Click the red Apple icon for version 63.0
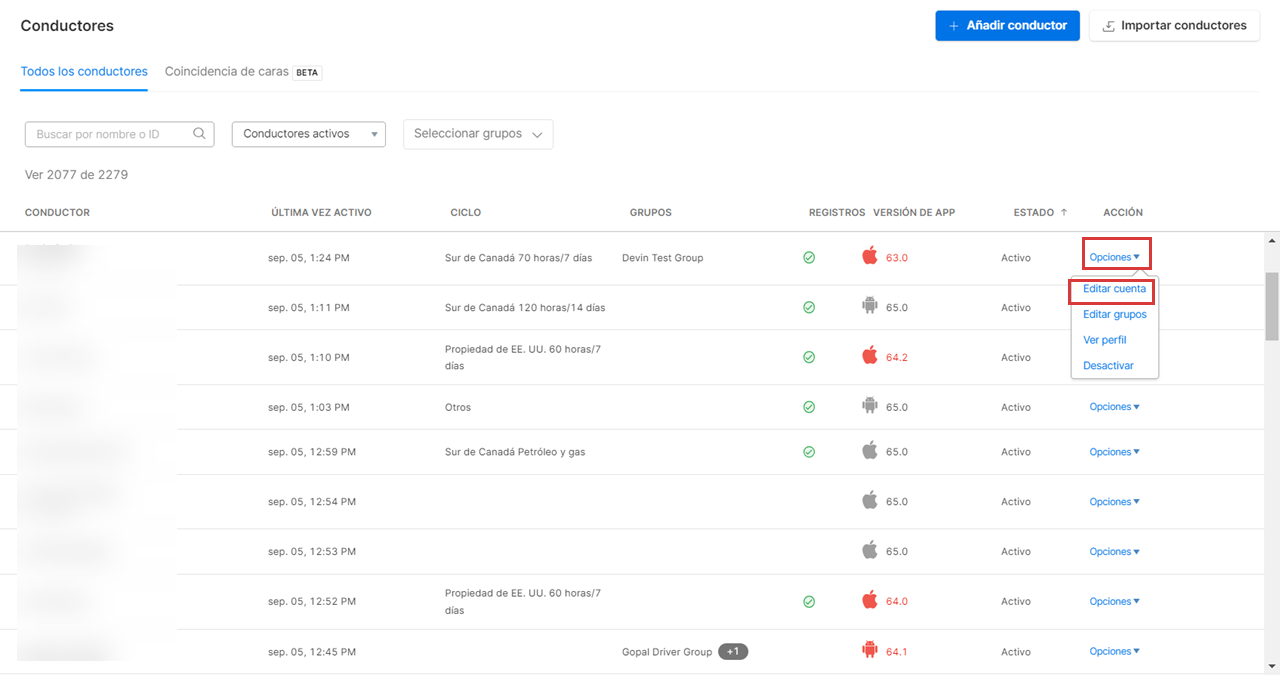This screenshot has width=1280, height=675. click(x=869, y=256)
